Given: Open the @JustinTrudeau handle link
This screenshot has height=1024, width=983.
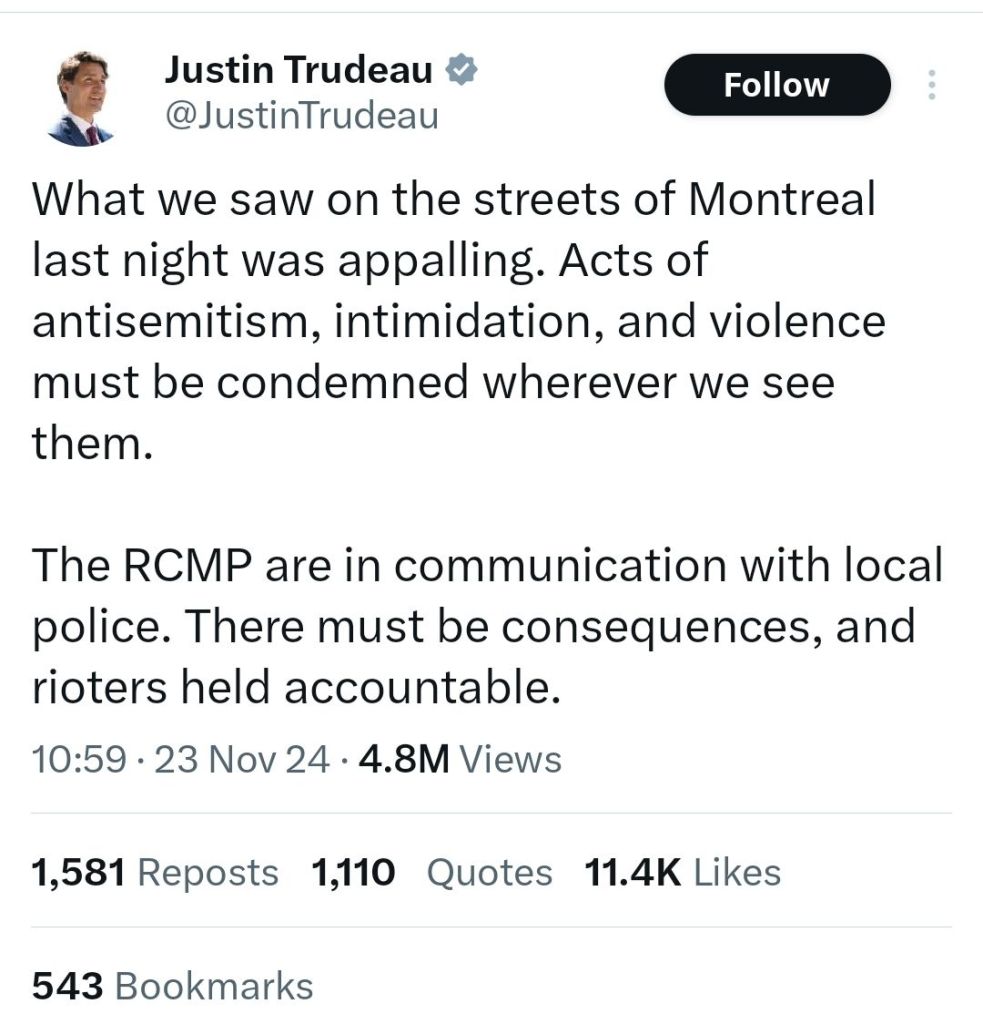Looking at the screenshot, I should point(301,116).
